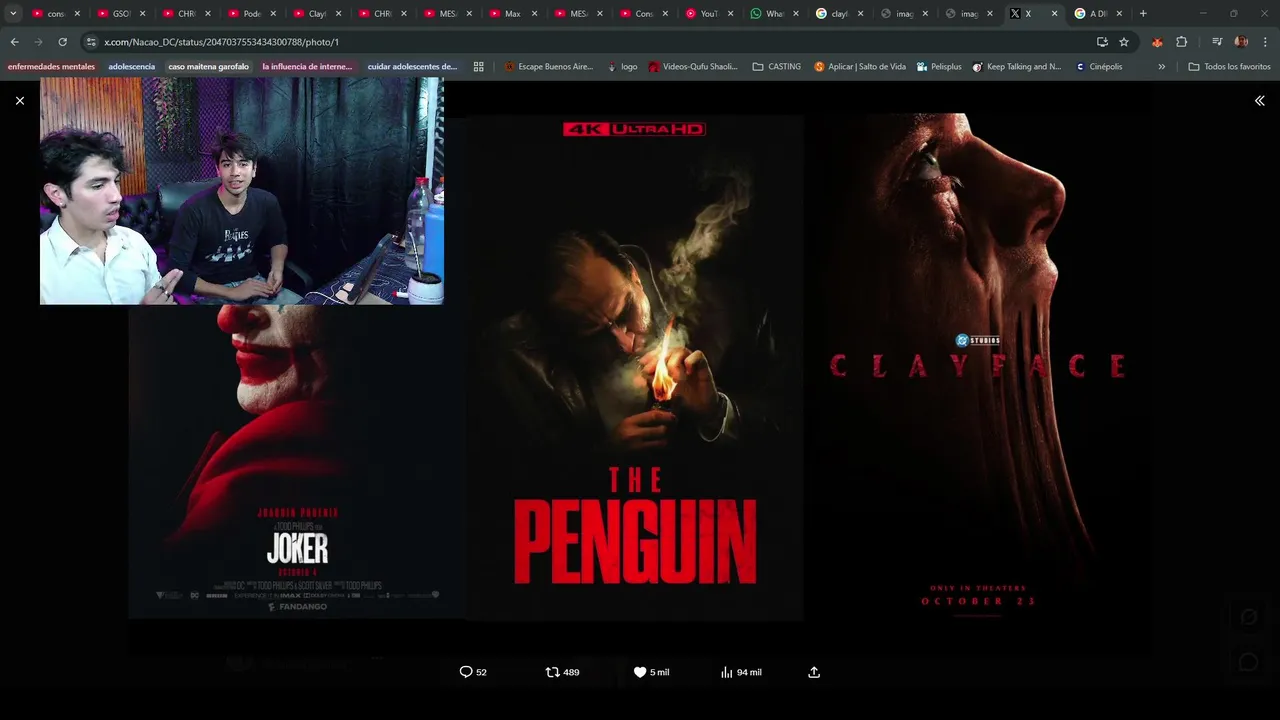
Task: Open 'cuidar adolescentes de...' tab group
Action: click(412, 67)
